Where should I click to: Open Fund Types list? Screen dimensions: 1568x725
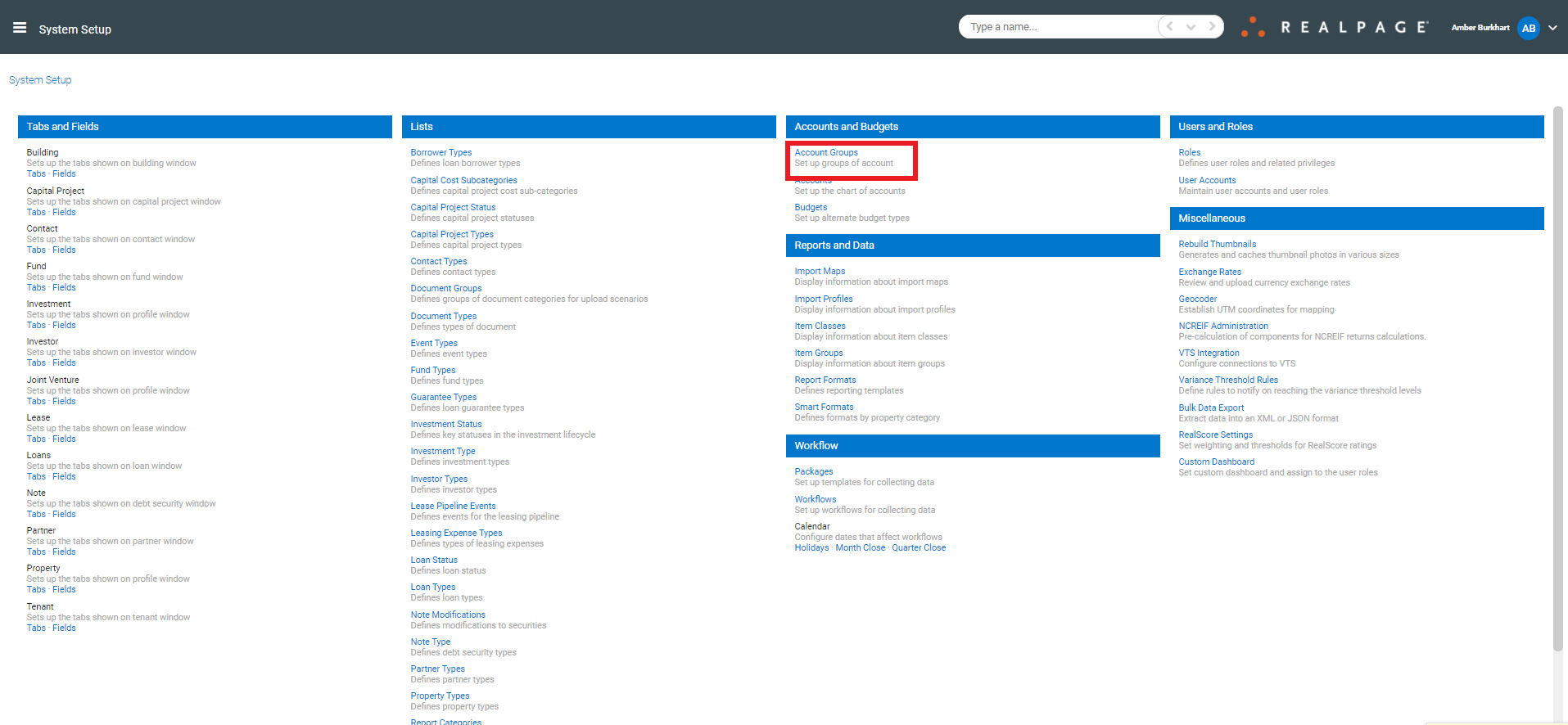[433, 370]
